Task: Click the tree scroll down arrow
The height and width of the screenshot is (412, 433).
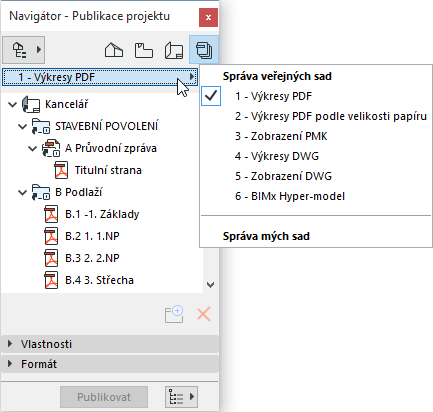Action: pos(210,285)
